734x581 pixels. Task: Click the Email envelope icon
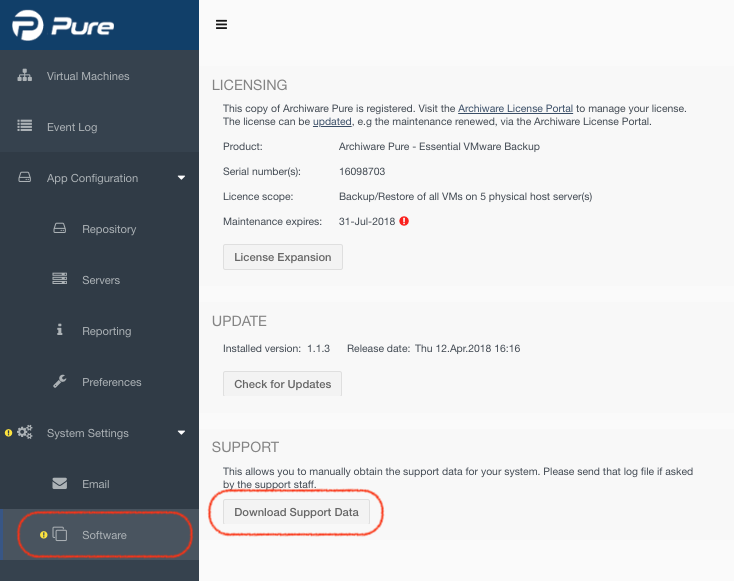click(x=59, y=483)
